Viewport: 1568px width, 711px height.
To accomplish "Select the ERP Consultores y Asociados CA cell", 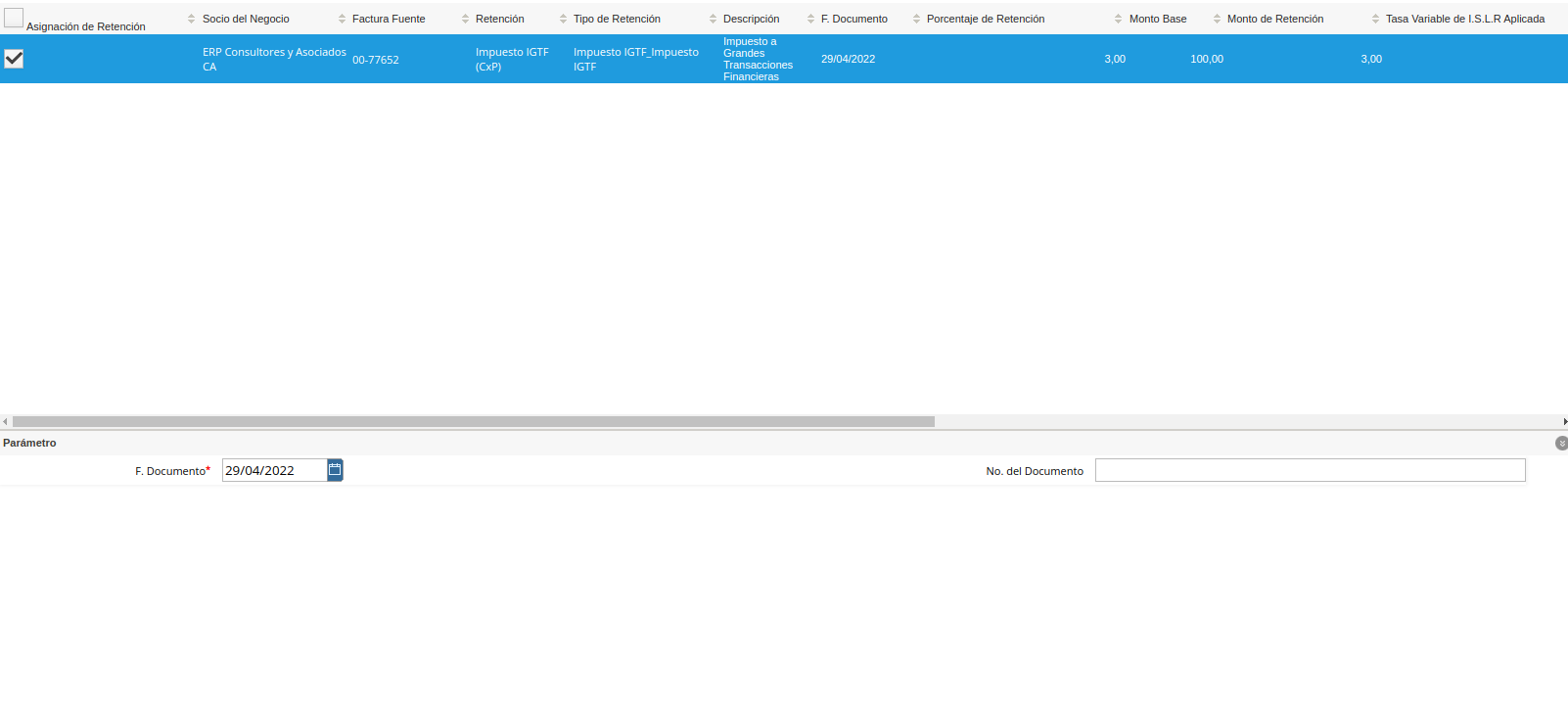I will pyautogui.click(x=274, y=59).
